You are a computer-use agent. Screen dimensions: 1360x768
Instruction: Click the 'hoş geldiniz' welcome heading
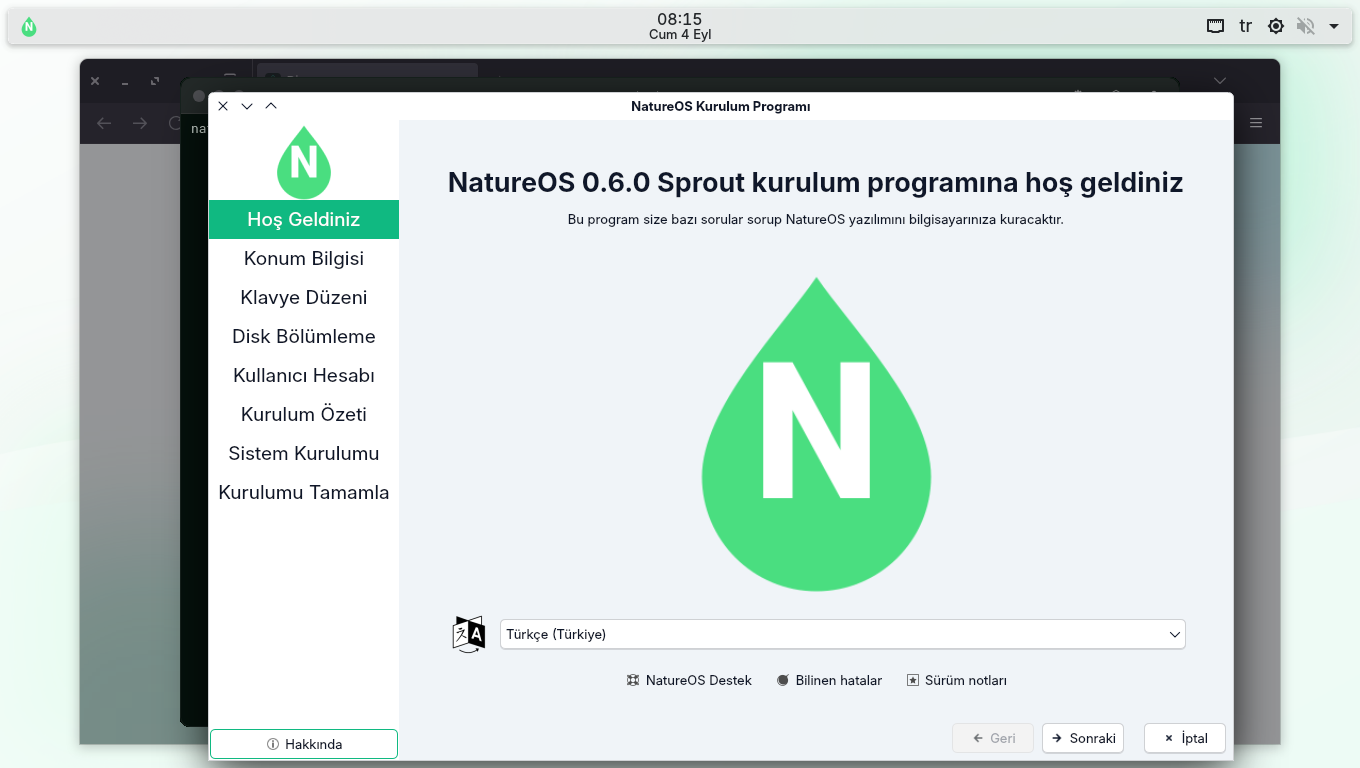click(815, 182)
